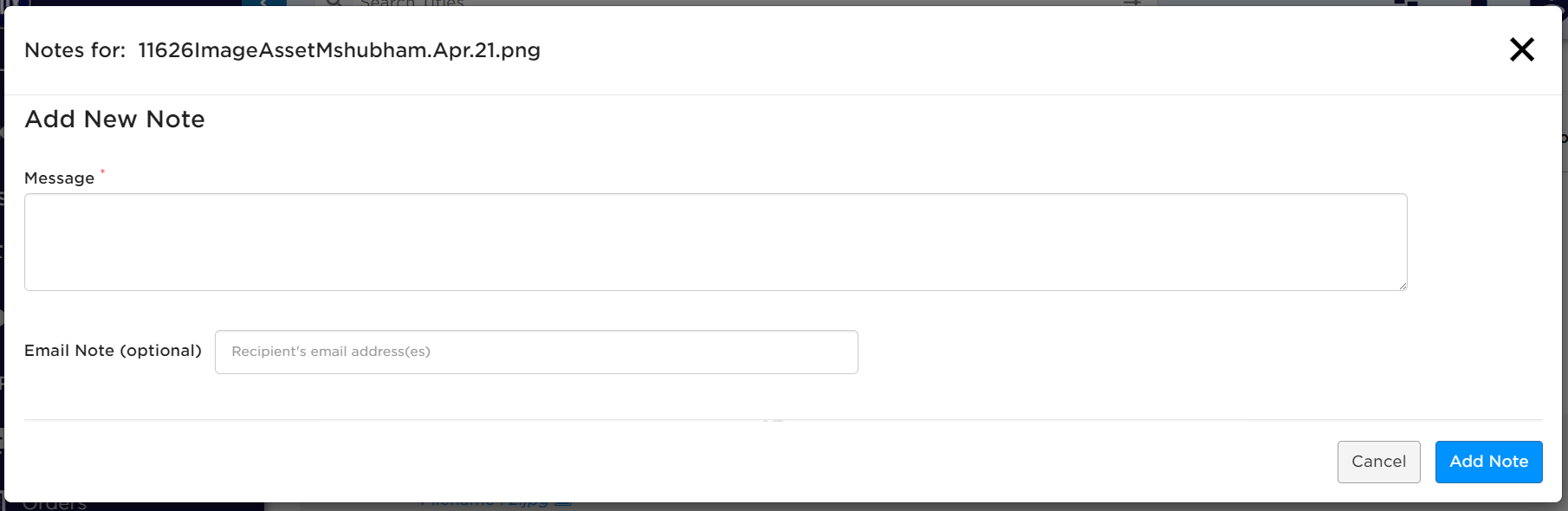This screenshot has width=1568, height=511.
Task: Click the resize grip of the Message box
Action: click(1402, 285)
